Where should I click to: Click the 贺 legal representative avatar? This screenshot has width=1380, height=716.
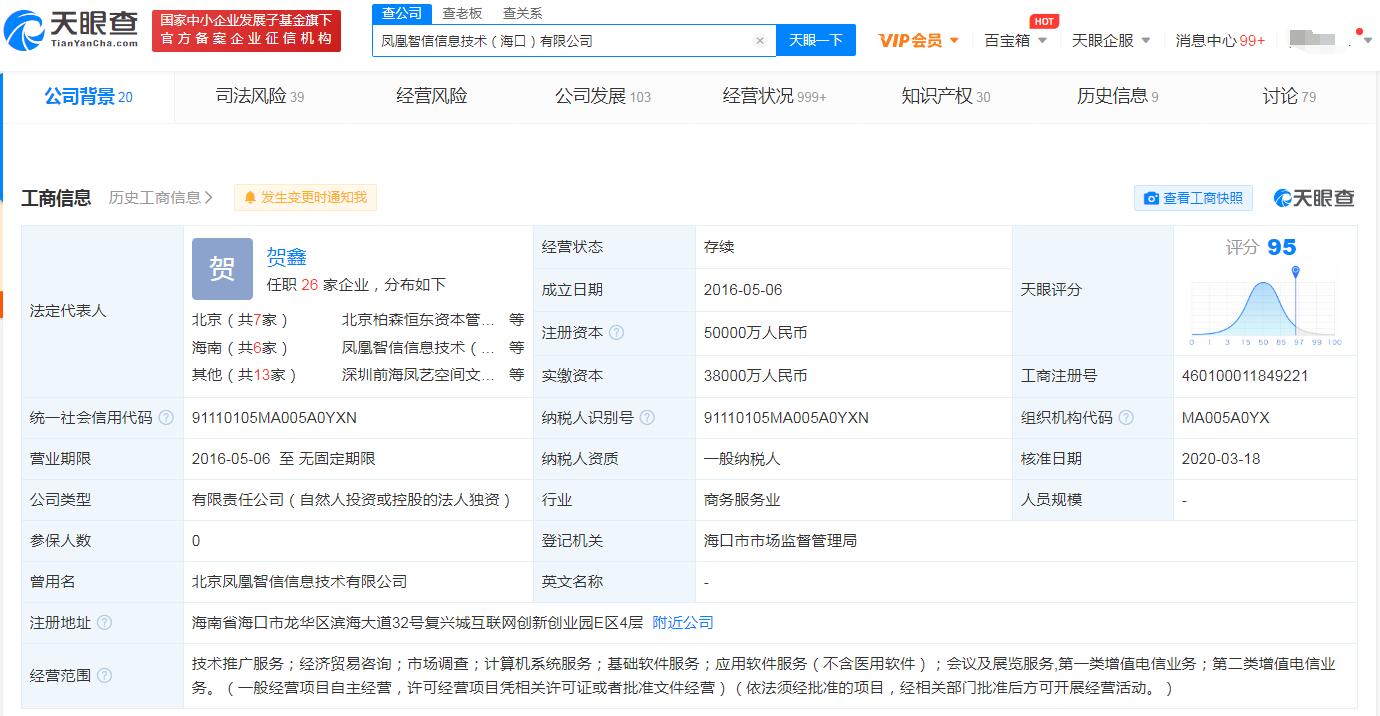(222, 269)
